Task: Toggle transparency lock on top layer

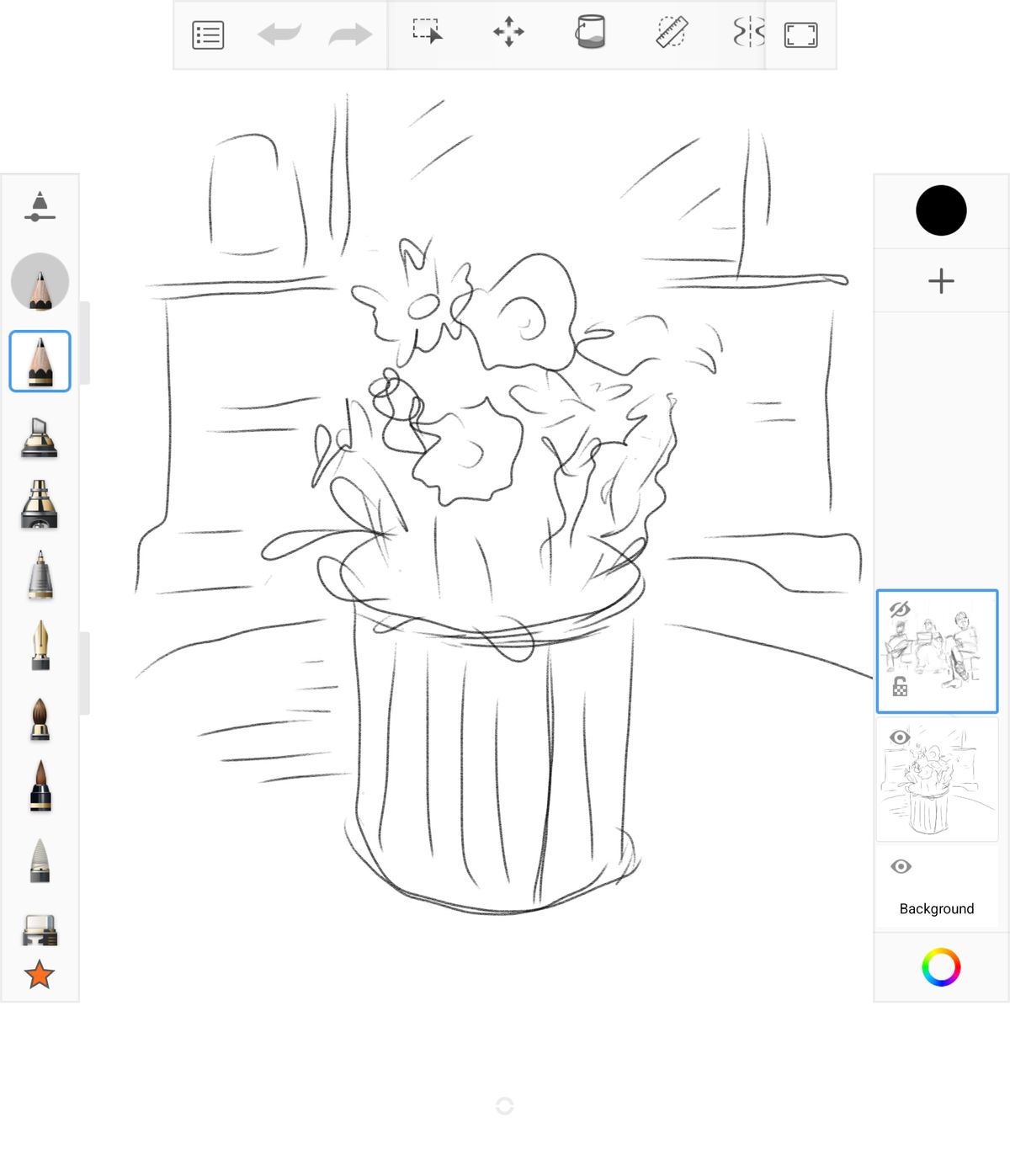Action: click(900, 686)
